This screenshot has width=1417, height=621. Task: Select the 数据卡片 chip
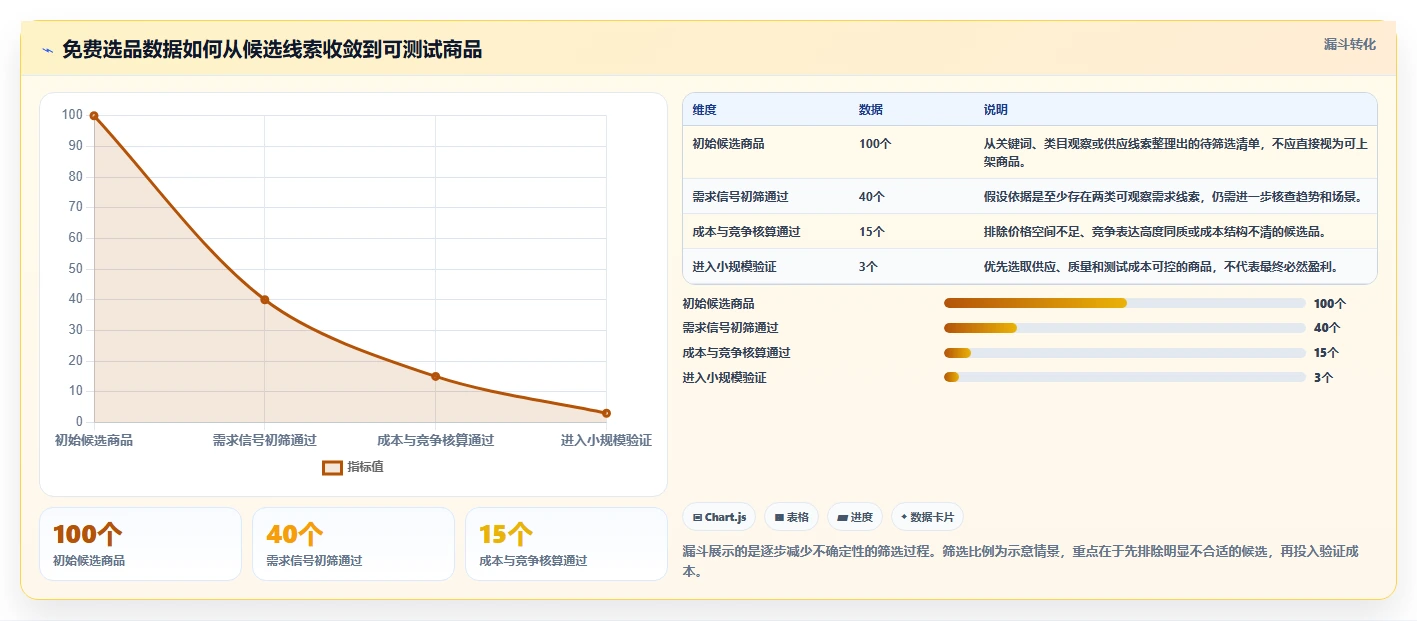point(927,517)
